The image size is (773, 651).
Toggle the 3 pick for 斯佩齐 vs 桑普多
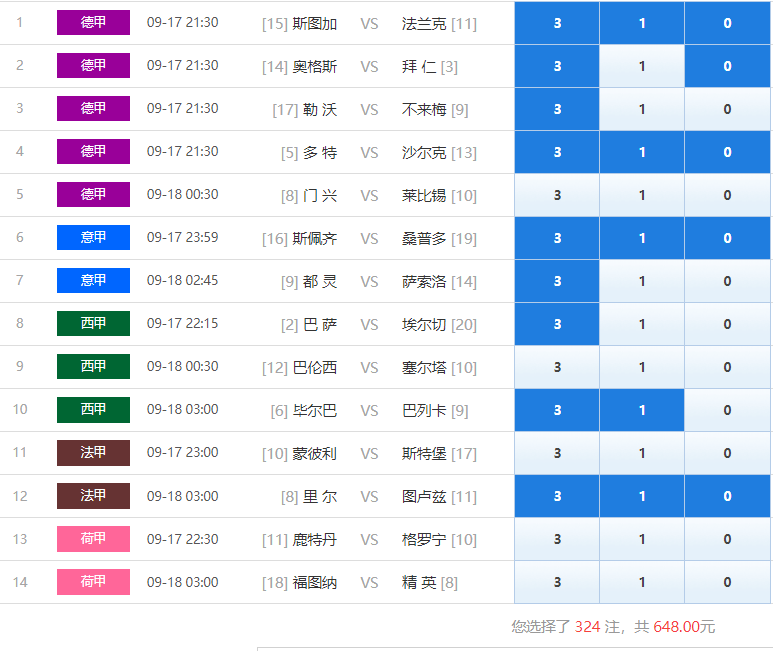click(557, 238)
